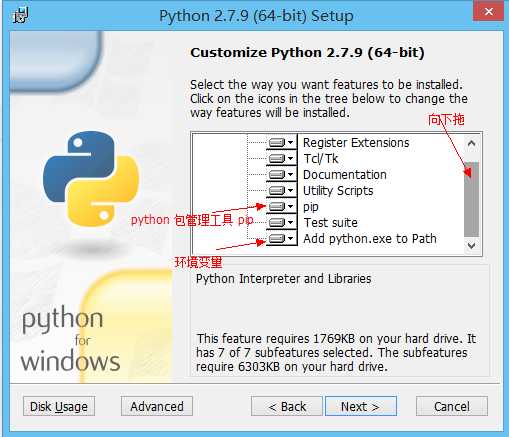Open the Documentation feature install dropdown
509x437 pixels.
tap(281, 174)
